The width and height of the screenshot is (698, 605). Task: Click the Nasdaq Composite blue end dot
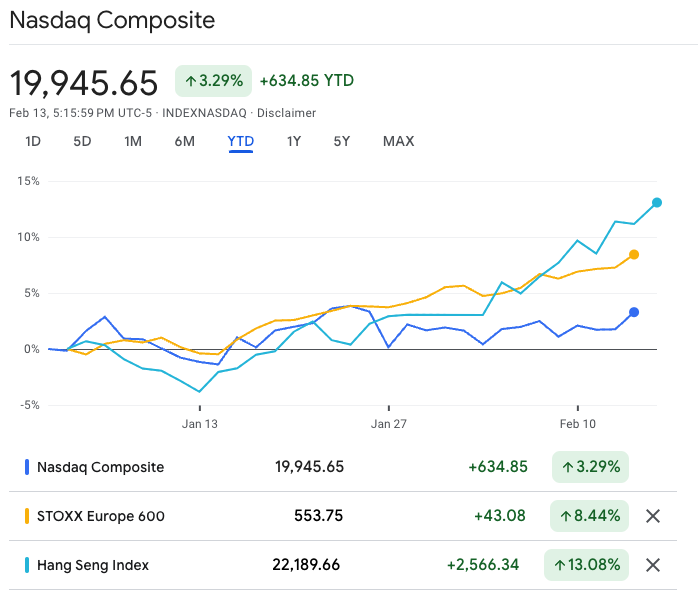click(634, 313)
